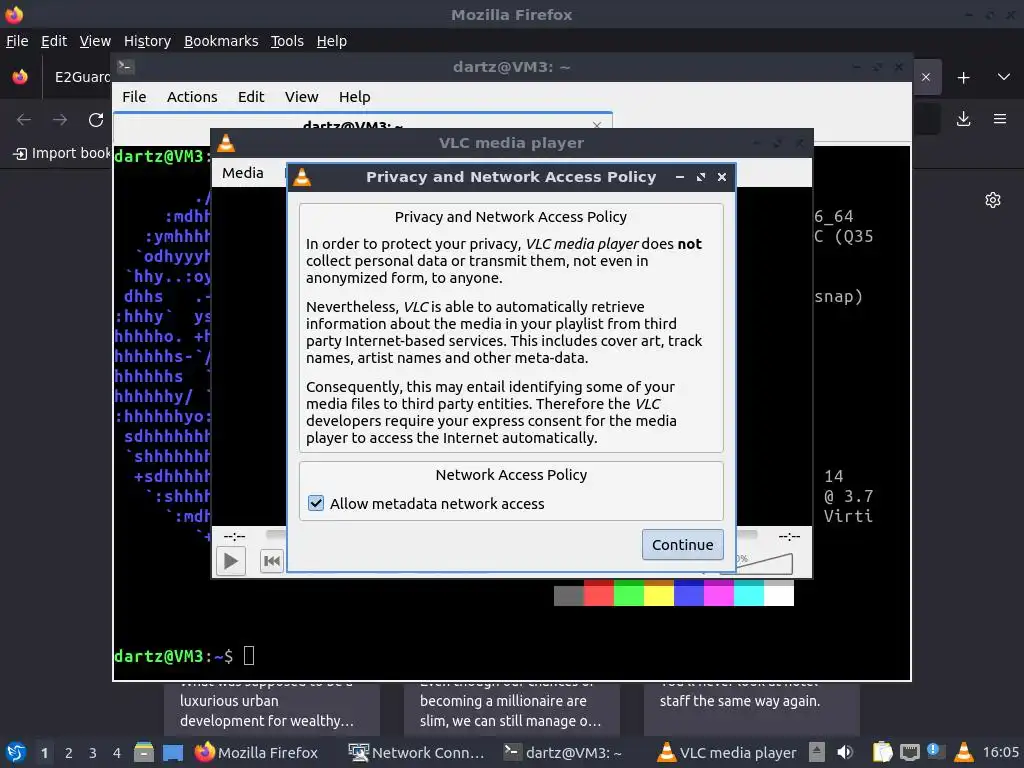Open the Firefox File menu
1024x768 pixels.
click(17, 41)
